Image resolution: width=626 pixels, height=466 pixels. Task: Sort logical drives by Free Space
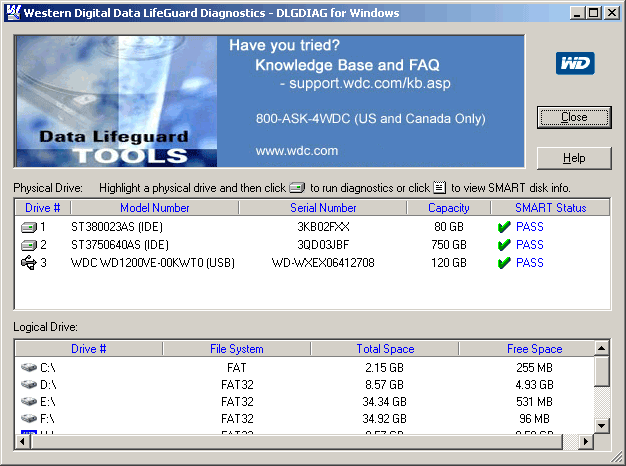click(x=535, y=349)
